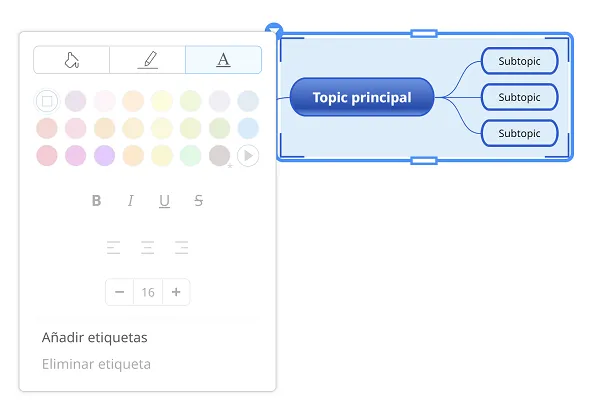Align text to the right

181,248
